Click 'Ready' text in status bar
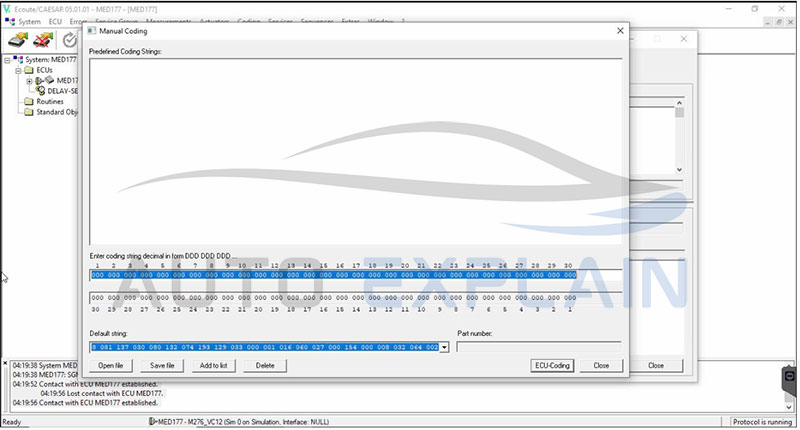Viewport: 800px width, 430px height. tap(12, 422)
